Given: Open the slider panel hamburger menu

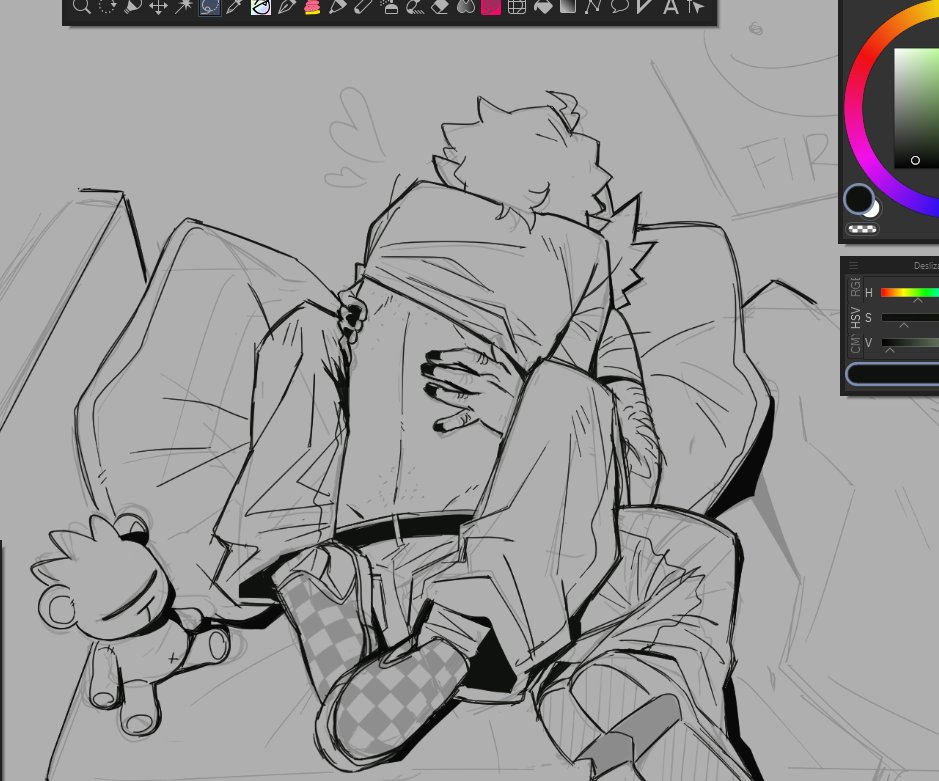Looking at the screenshot, I should pos(854,265).
